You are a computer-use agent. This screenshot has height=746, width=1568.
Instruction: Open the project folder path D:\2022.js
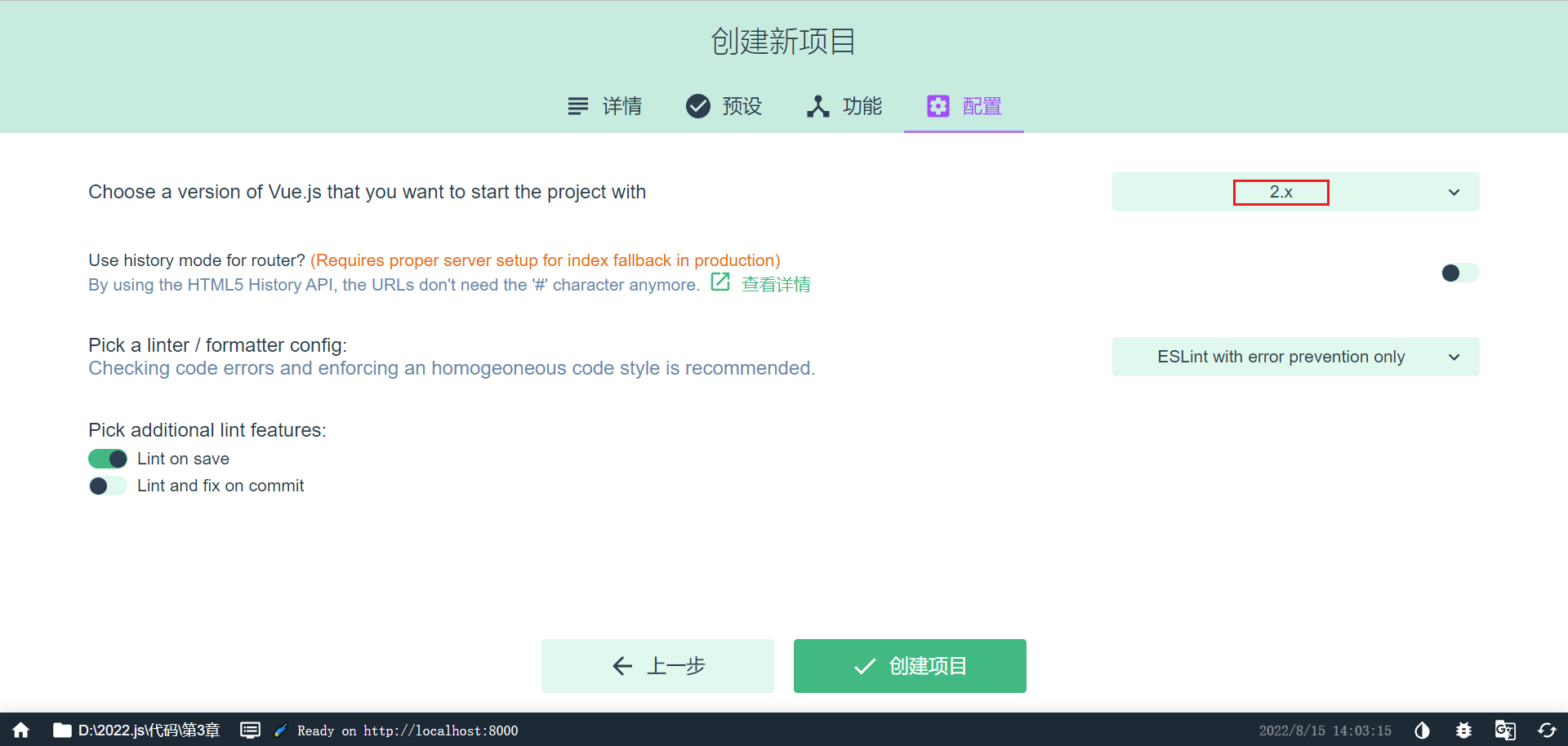[136, 730]
